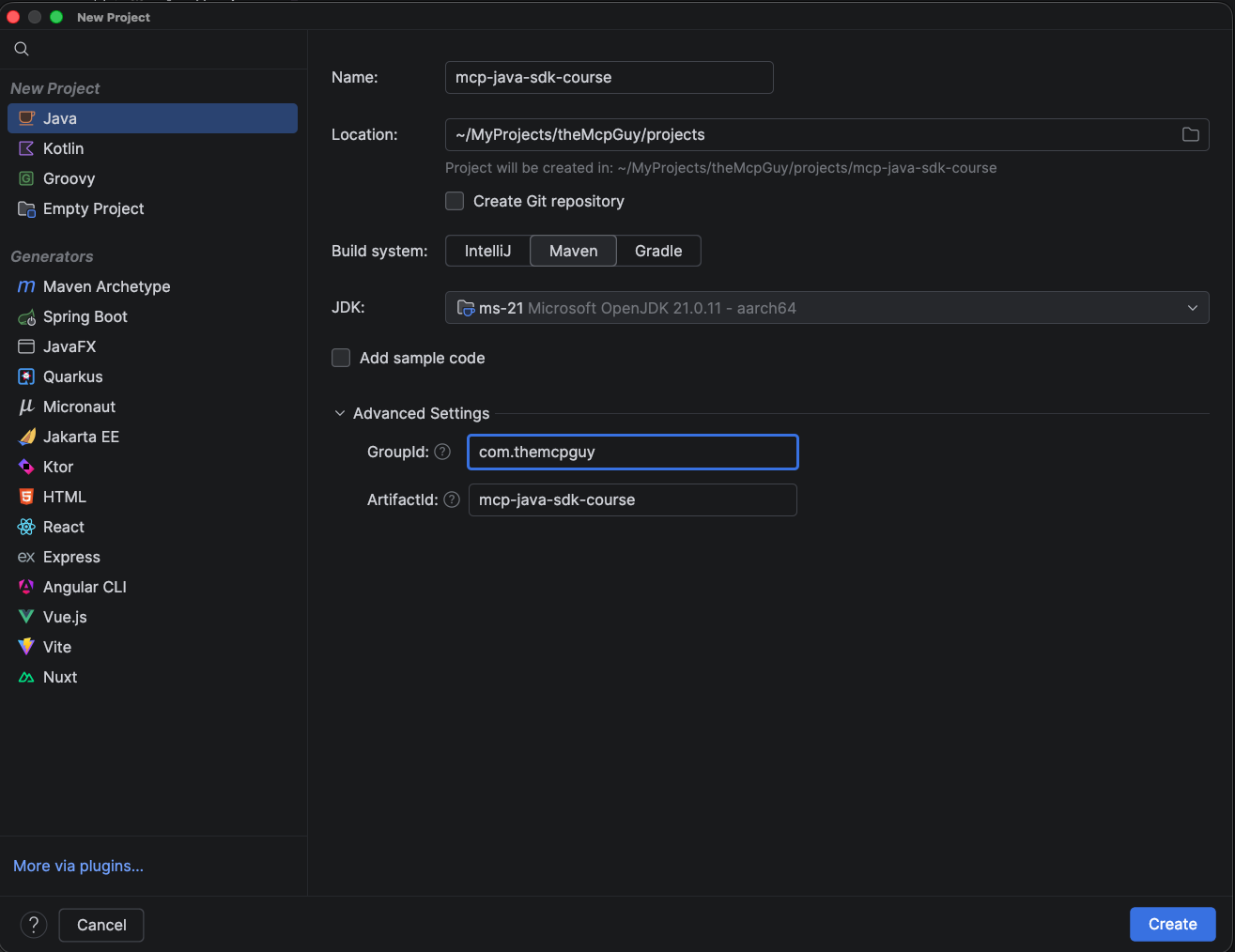Image resolution: width=1235 pixels, height=952 pixels.
Task: Show GroupId help question mark
Action: point(442,452)
